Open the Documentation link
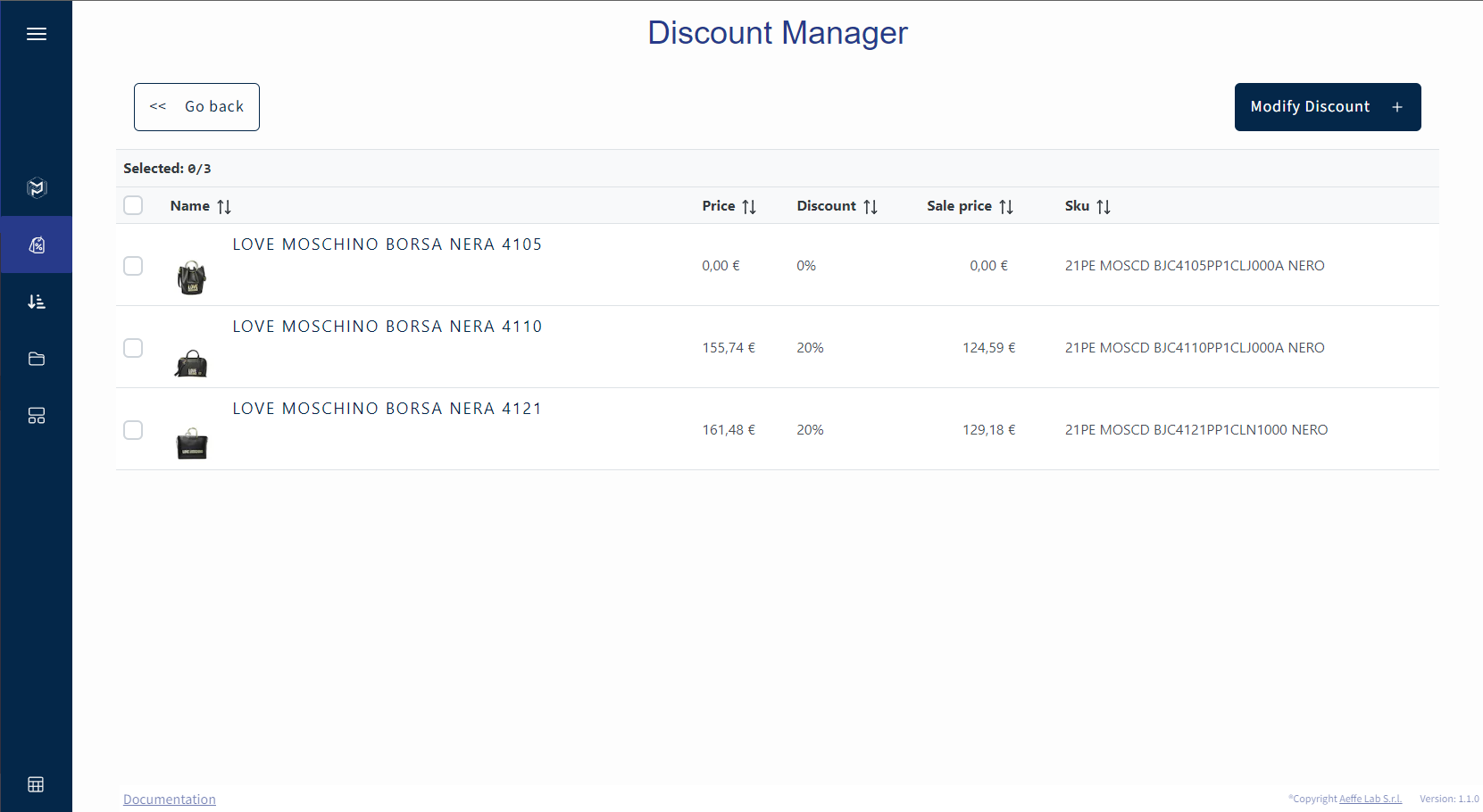1483x812 pixels. 170,800
